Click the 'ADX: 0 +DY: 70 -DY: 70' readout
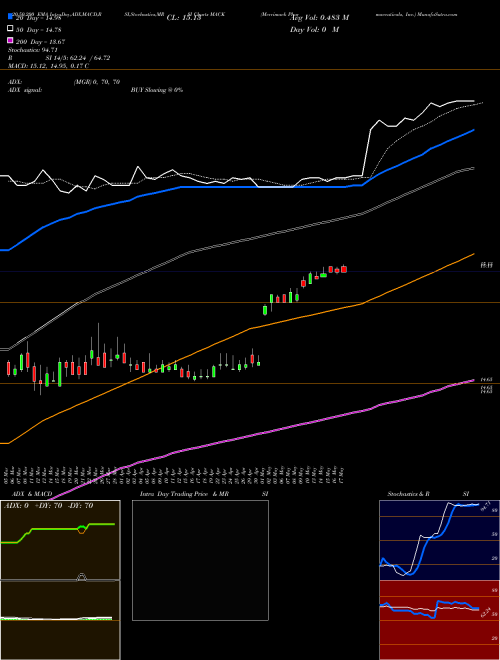 tap(48, 506)
